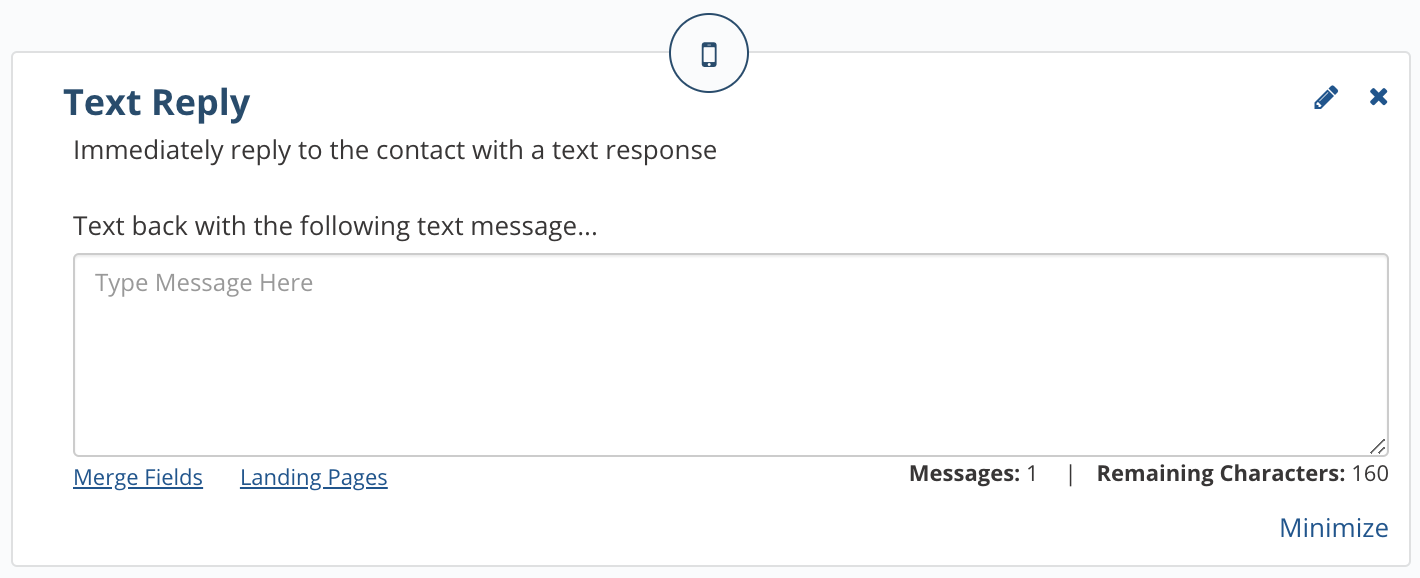The width and height of the screenshot is (1420, 578).
Task: Click the 'Type Message Here' placeholder text
Action: [x=204, y=284]
